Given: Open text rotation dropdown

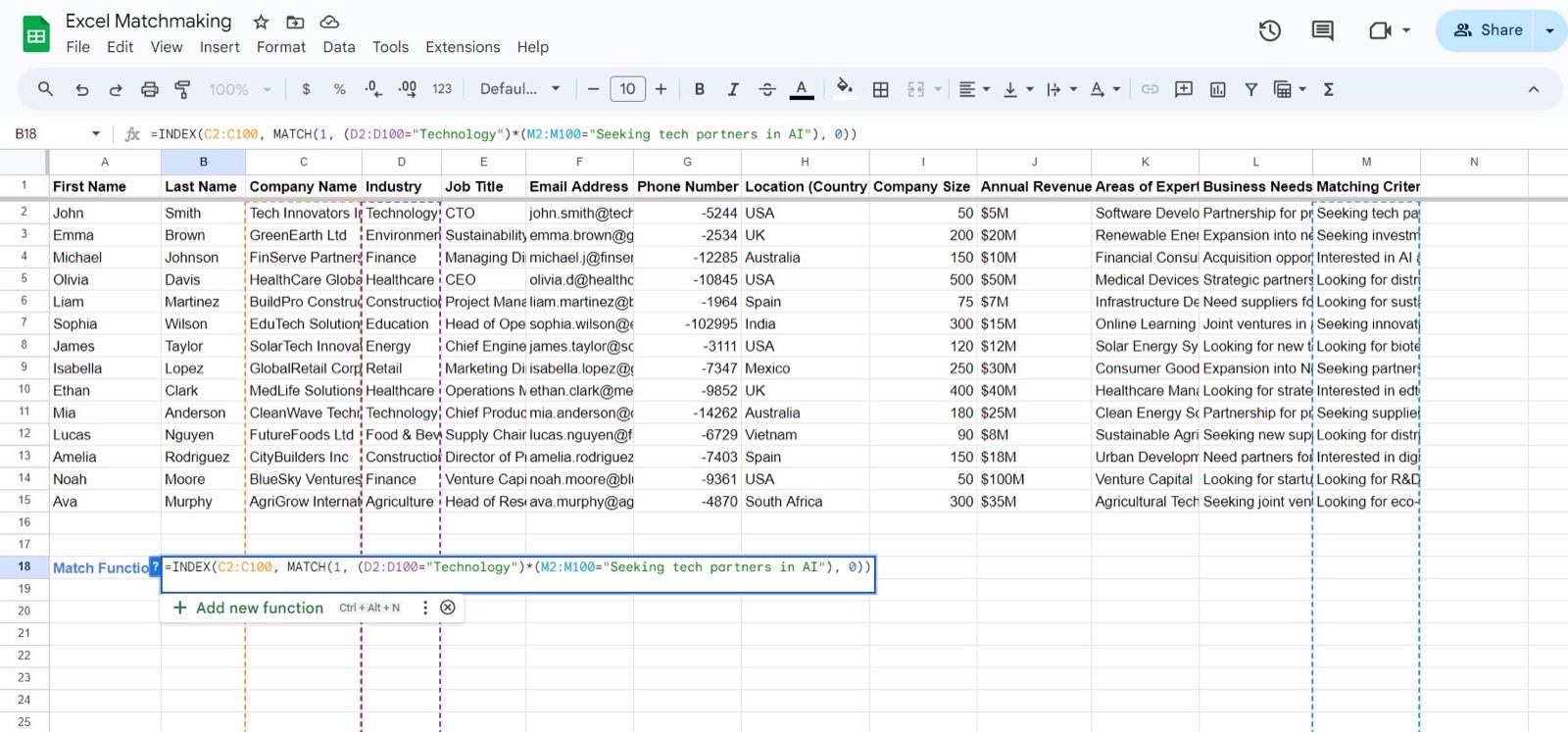Looking at the screenshot, I should (x=1104, y=89).
